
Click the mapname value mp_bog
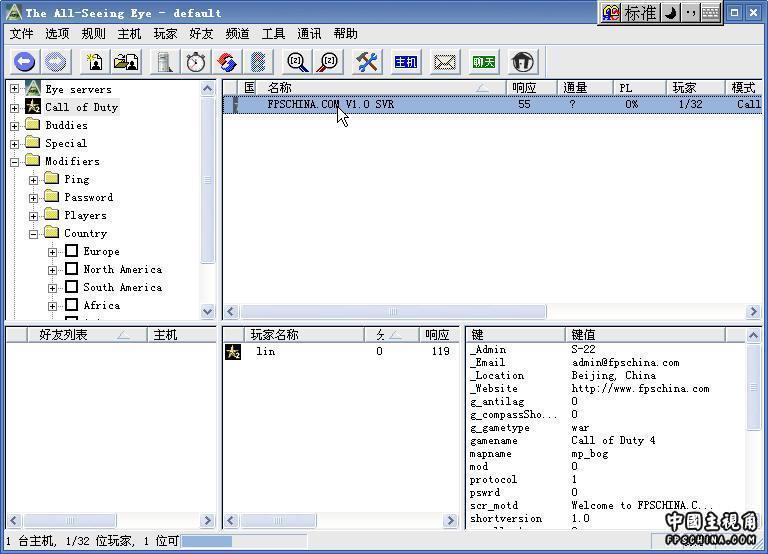pyautogui.click(x=590, y=454)
